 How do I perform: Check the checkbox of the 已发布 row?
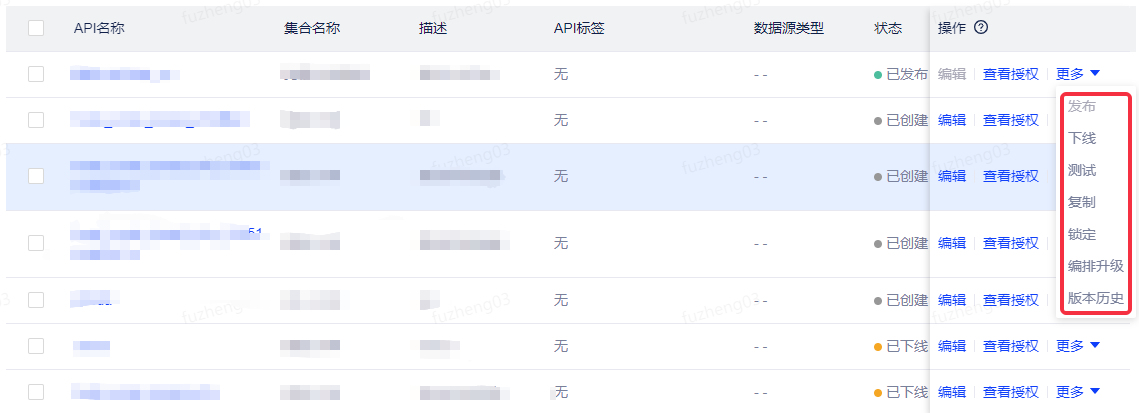coord(36,74)
